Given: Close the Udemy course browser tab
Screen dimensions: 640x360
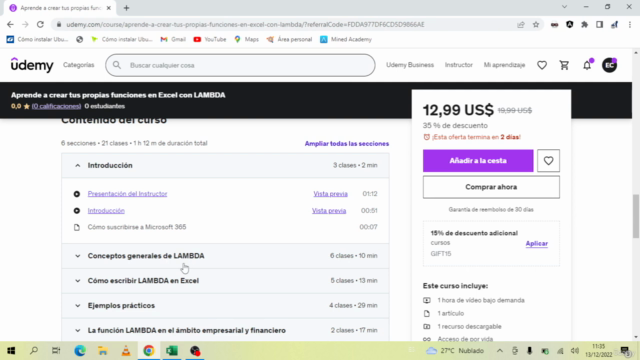Looking at the screenshot, I should pyautogui.click(x=109, y=8).
